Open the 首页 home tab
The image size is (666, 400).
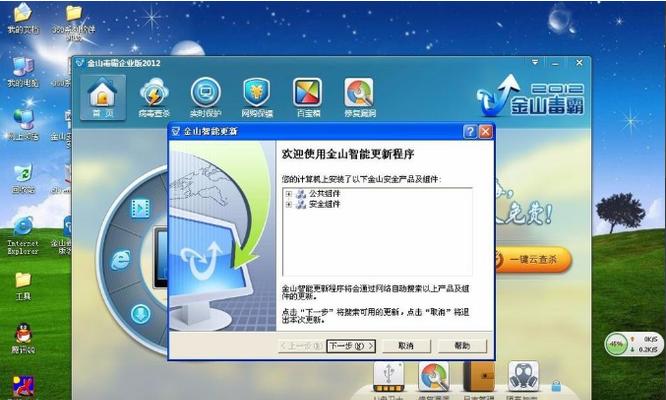point(102,98)
